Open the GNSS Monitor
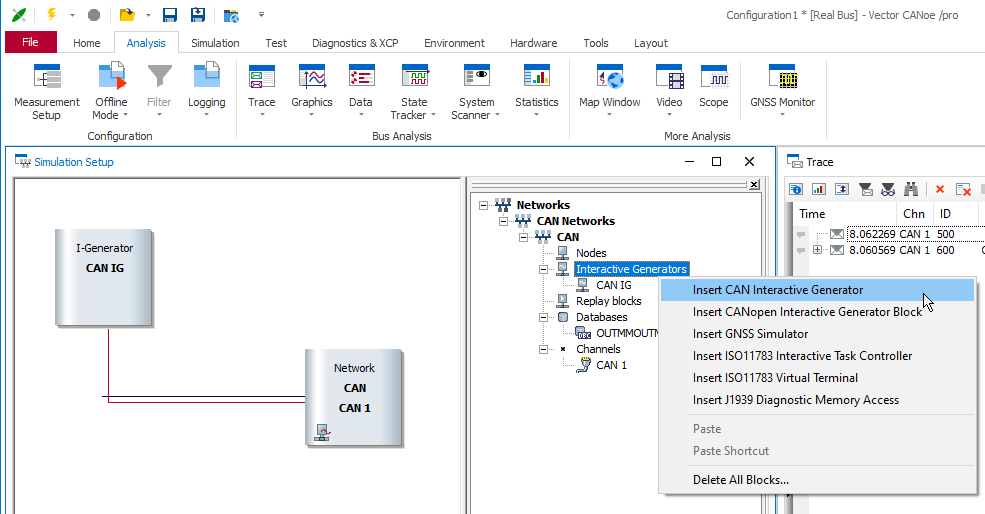The height and width of the screenshot is (514, 985). coord(782,79)
